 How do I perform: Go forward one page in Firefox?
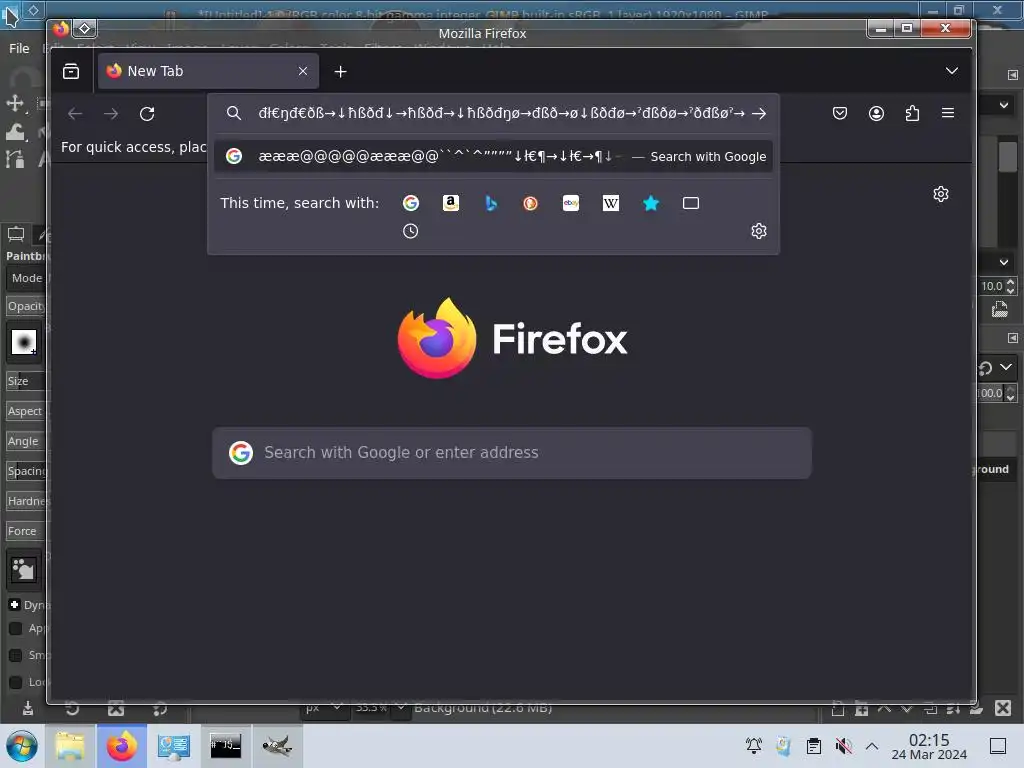(x=111, y=114)
